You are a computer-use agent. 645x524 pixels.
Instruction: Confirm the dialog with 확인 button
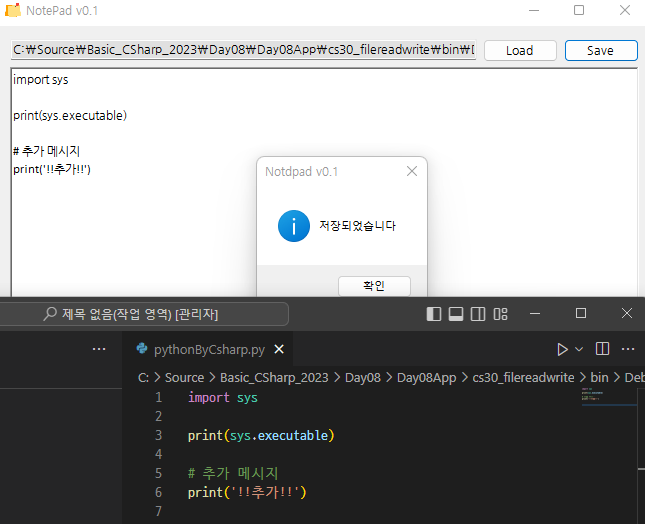(374, 286)
